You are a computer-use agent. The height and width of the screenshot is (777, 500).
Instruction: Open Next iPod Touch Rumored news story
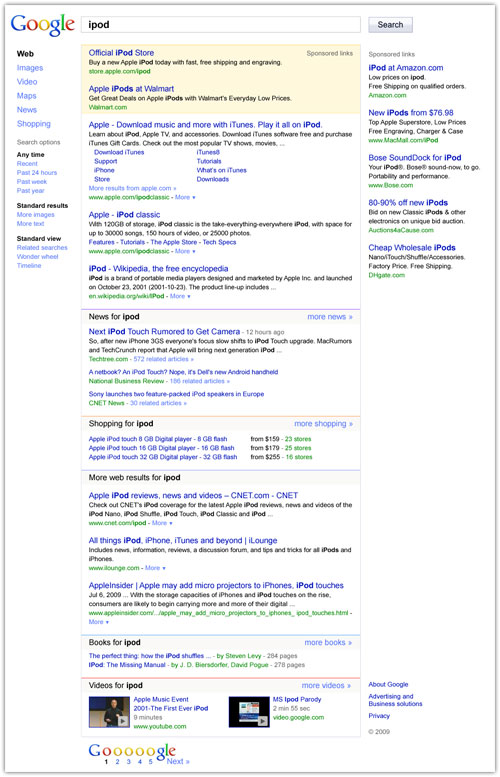click(165, 332)
